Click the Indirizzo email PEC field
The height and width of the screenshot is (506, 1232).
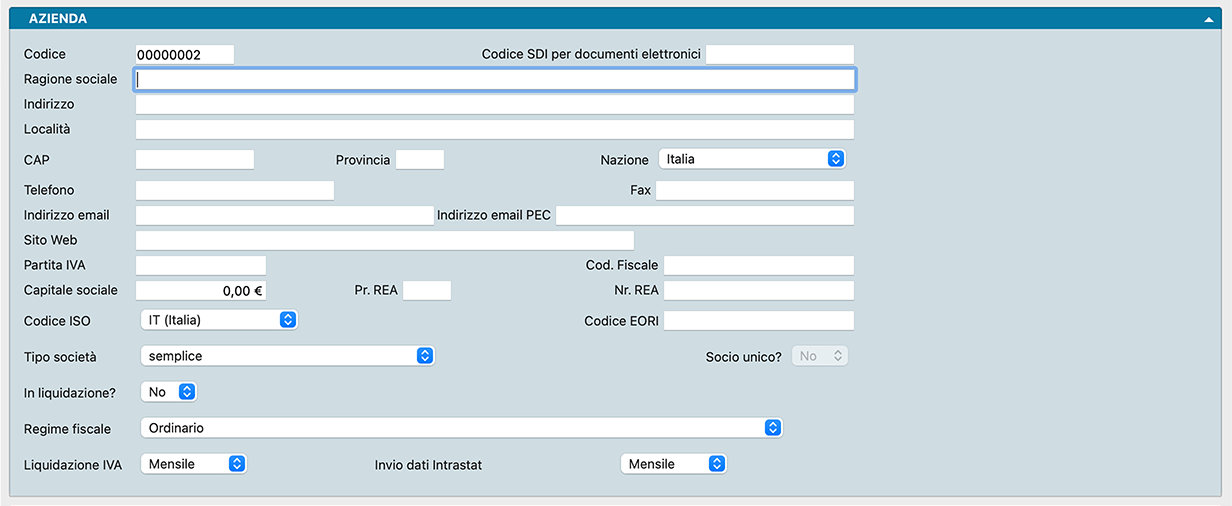[x=705, y=215]
